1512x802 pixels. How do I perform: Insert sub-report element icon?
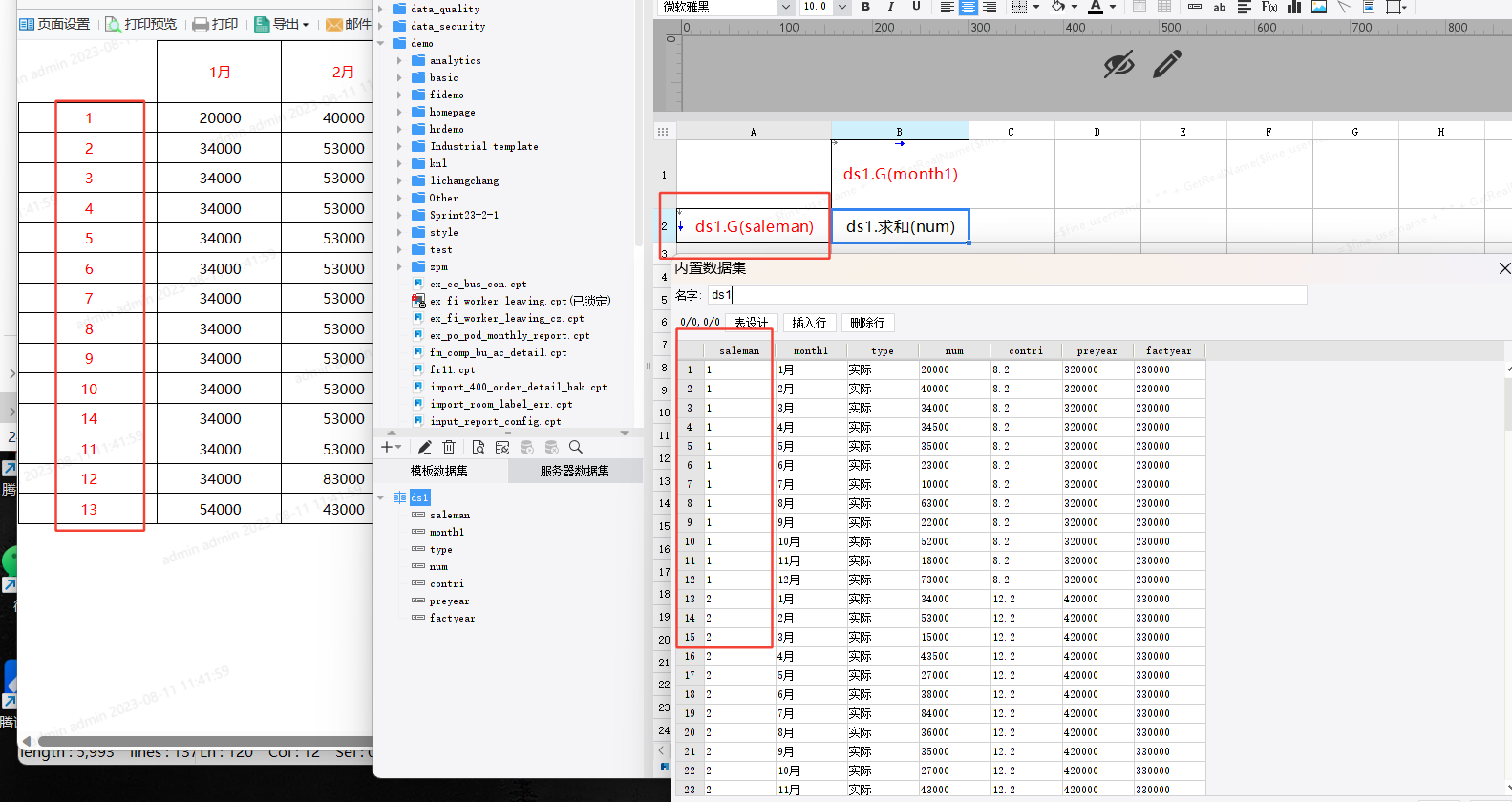click(1369, 7)
